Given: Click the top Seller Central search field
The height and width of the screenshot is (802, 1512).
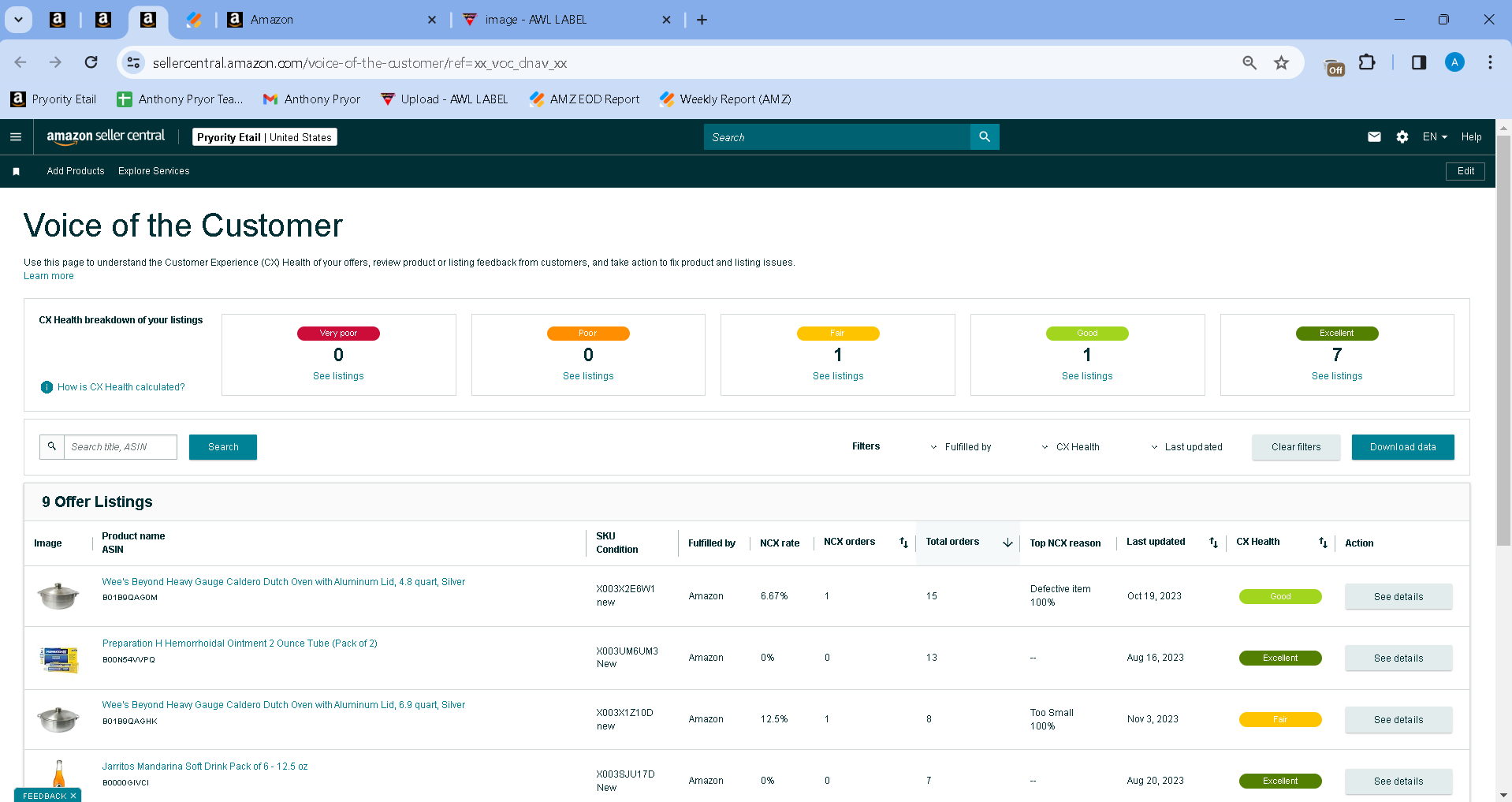Looking at the screenshot, I should [837, 137].
